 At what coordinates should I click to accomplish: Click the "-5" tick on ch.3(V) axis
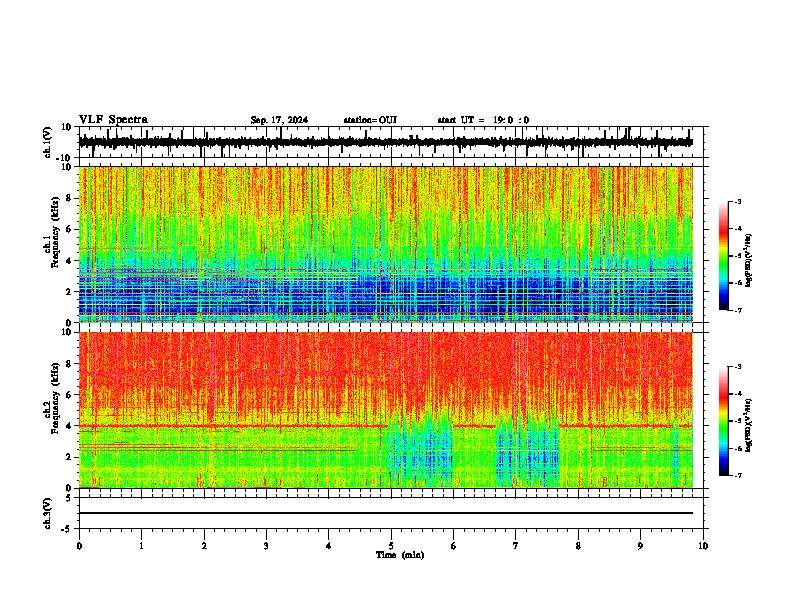[68, 529]
